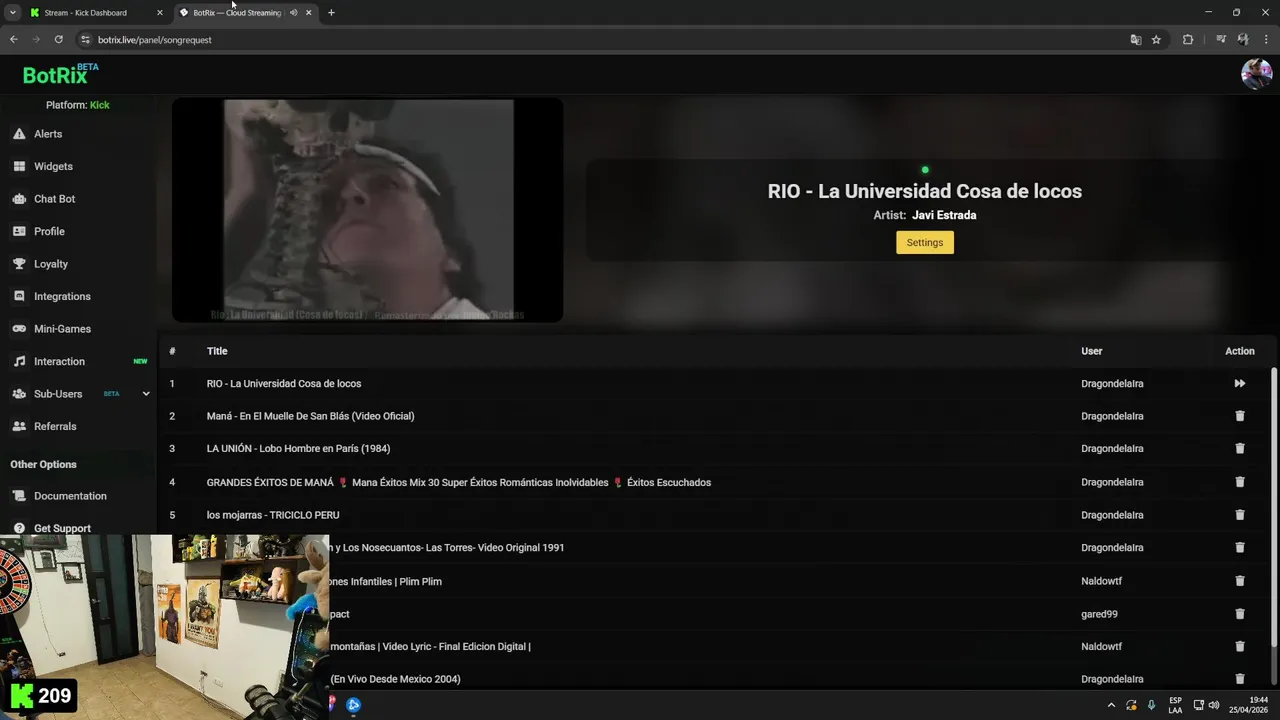Screen dimensions: 1280x720
Task: Click the song list scrollbar
Action: 1274,507
